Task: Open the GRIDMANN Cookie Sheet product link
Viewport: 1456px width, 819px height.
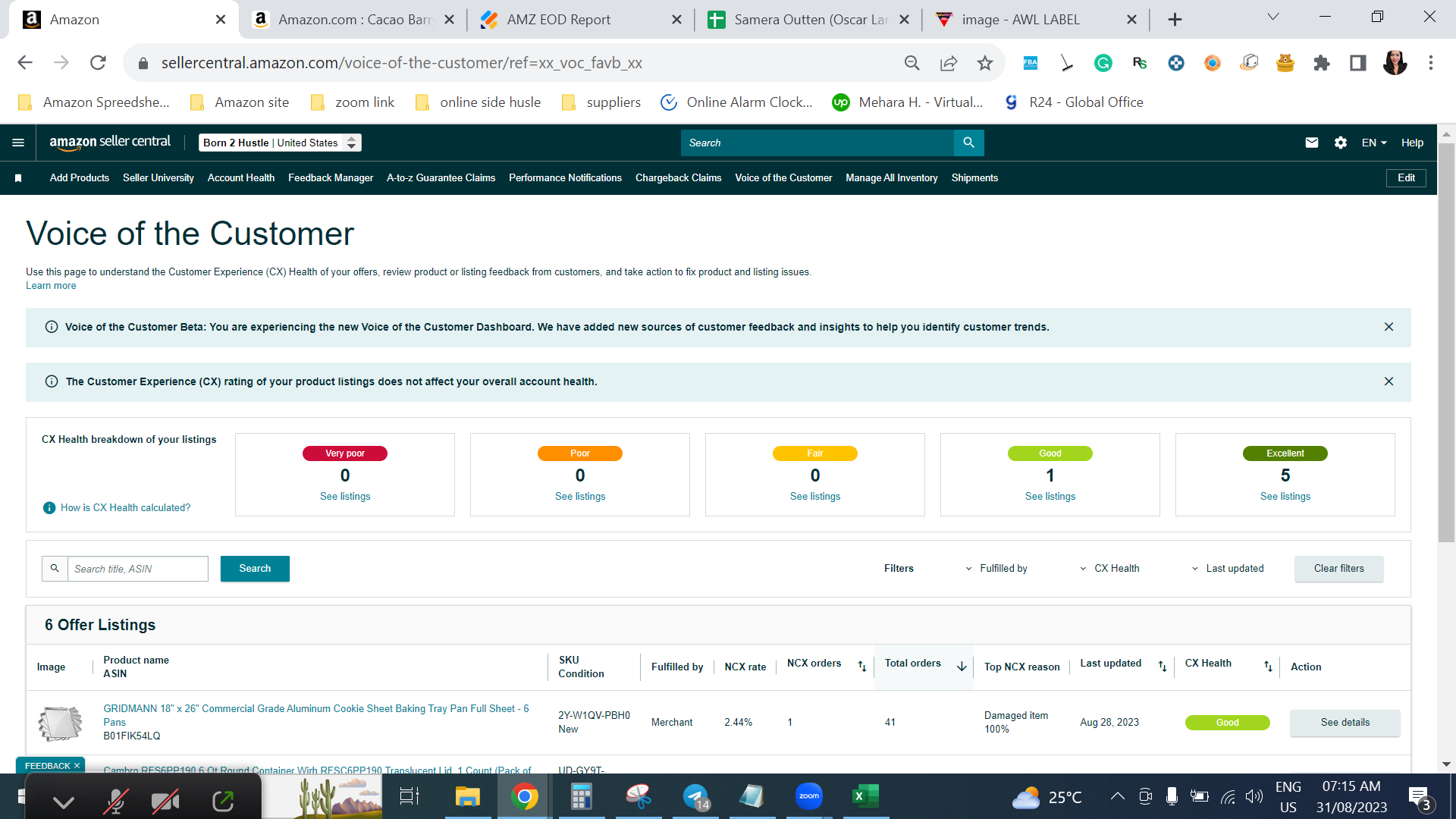Action: 316,715
